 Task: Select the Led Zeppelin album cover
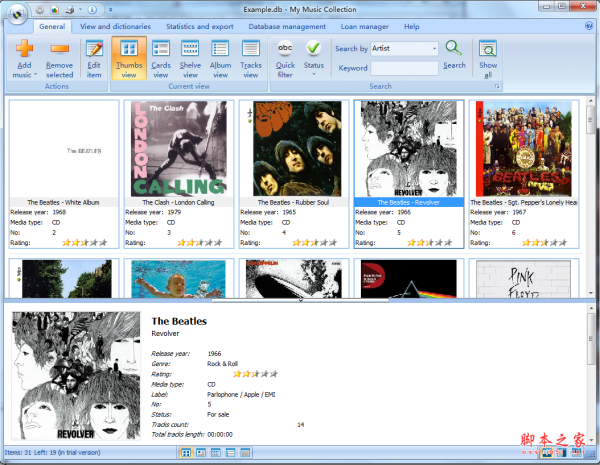[x=293, y=279]
